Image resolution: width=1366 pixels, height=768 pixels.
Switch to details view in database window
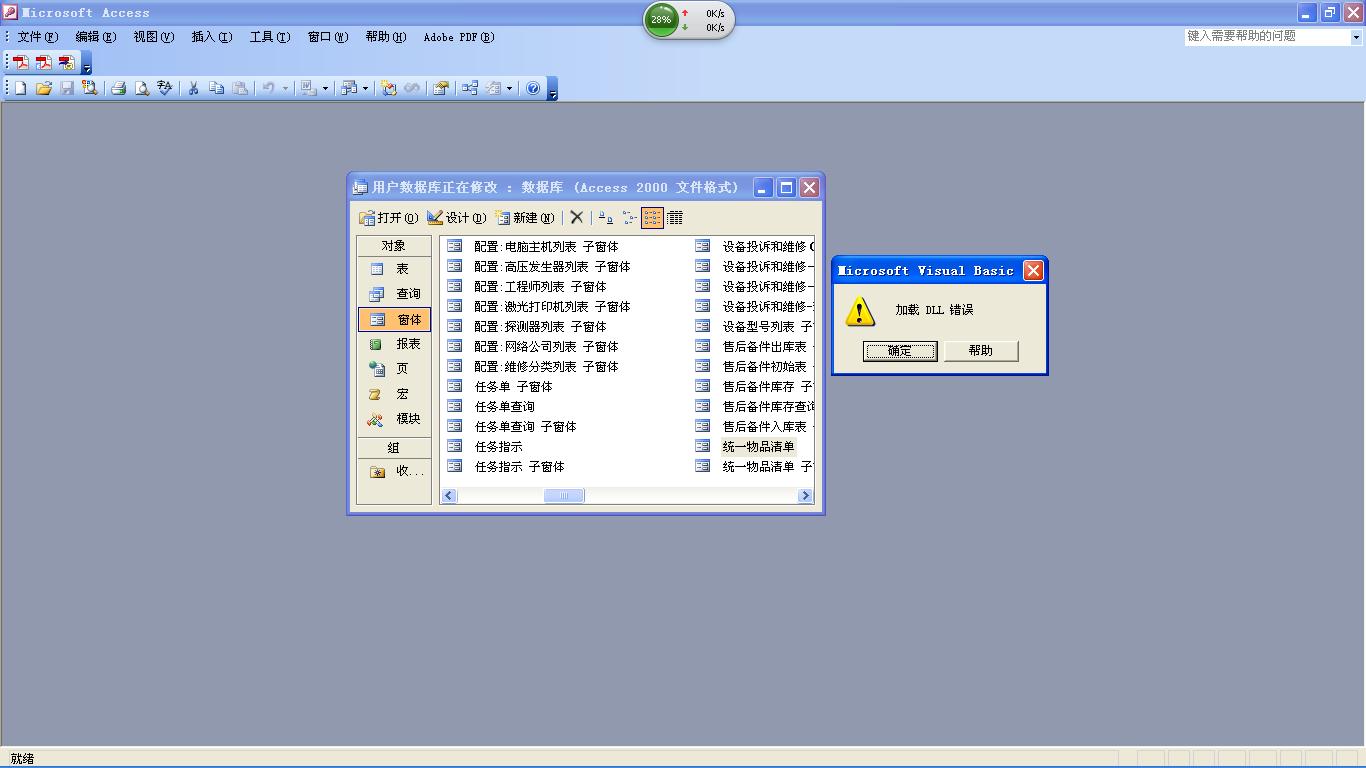[x=675, y=218]
